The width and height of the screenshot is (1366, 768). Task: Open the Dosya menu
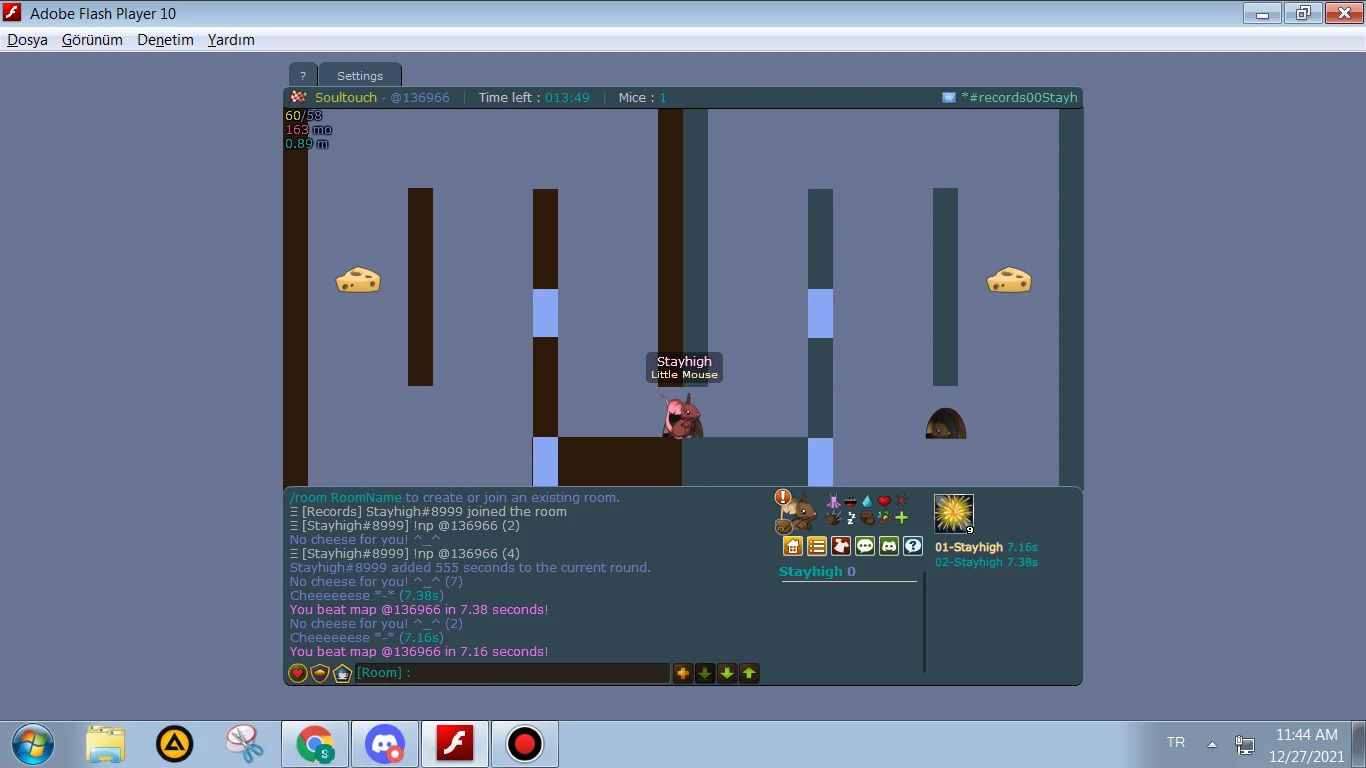coord(28,40)
